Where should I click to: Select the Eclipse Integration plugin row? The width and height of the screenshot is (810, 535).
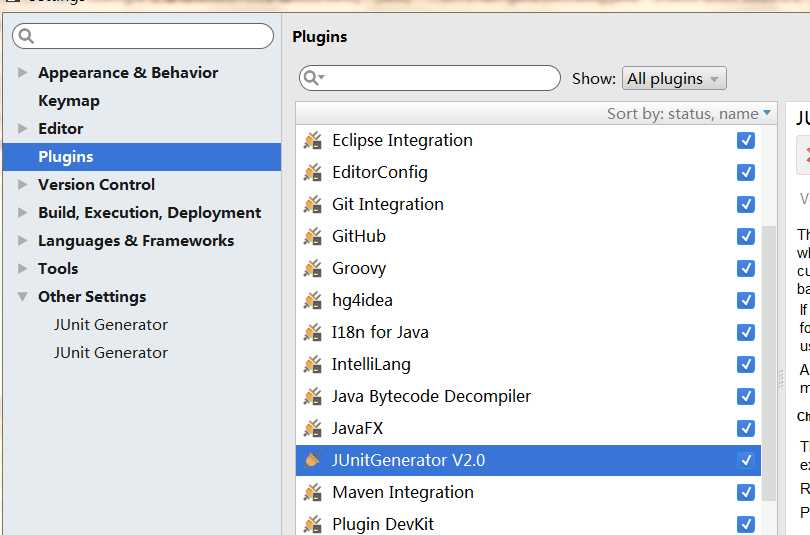528,140
